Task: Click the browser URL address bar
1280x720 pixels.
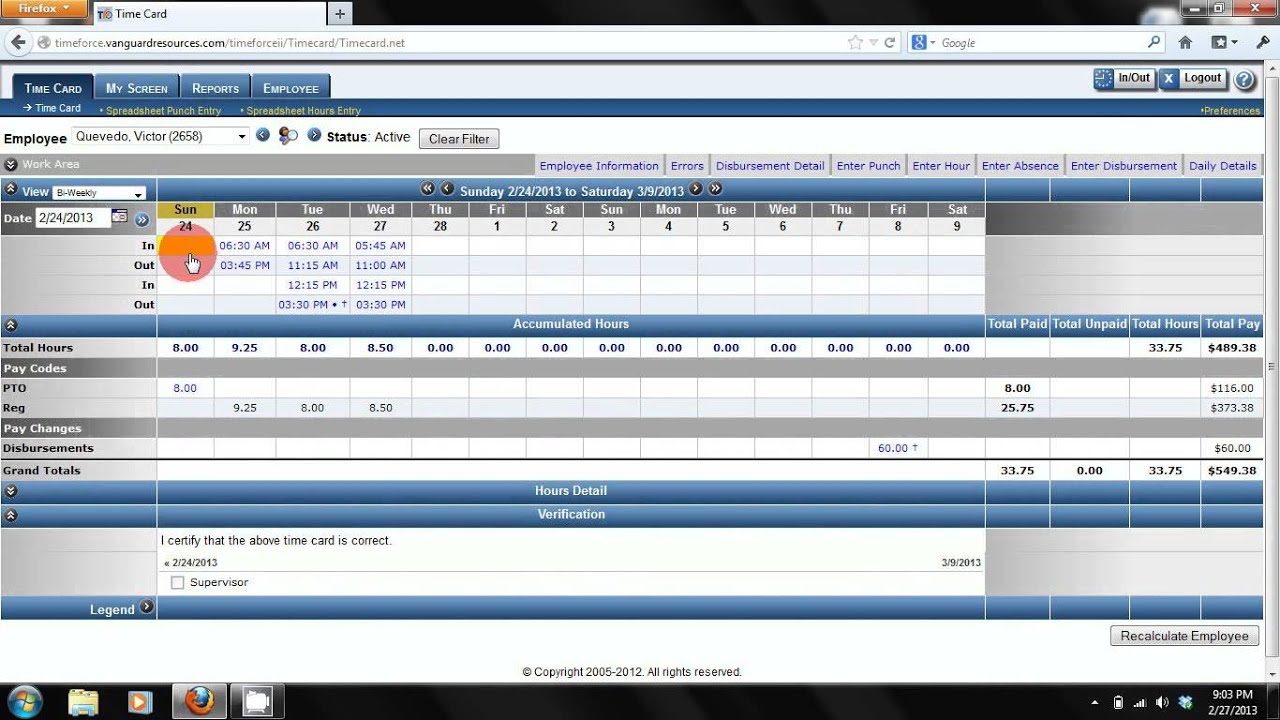Action: (440, 43)
